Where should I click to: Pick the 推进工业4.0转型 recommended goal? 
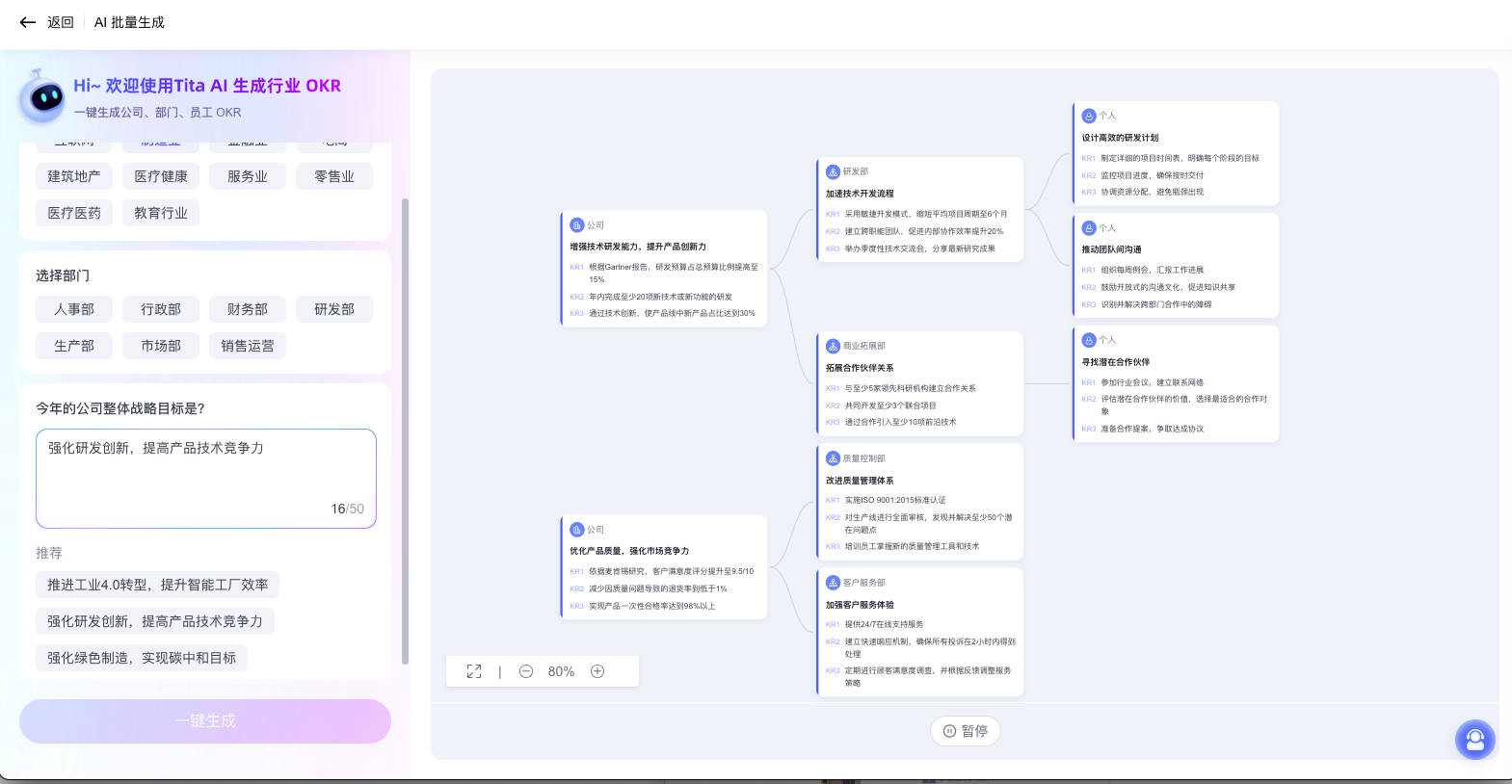pos(158,585)
